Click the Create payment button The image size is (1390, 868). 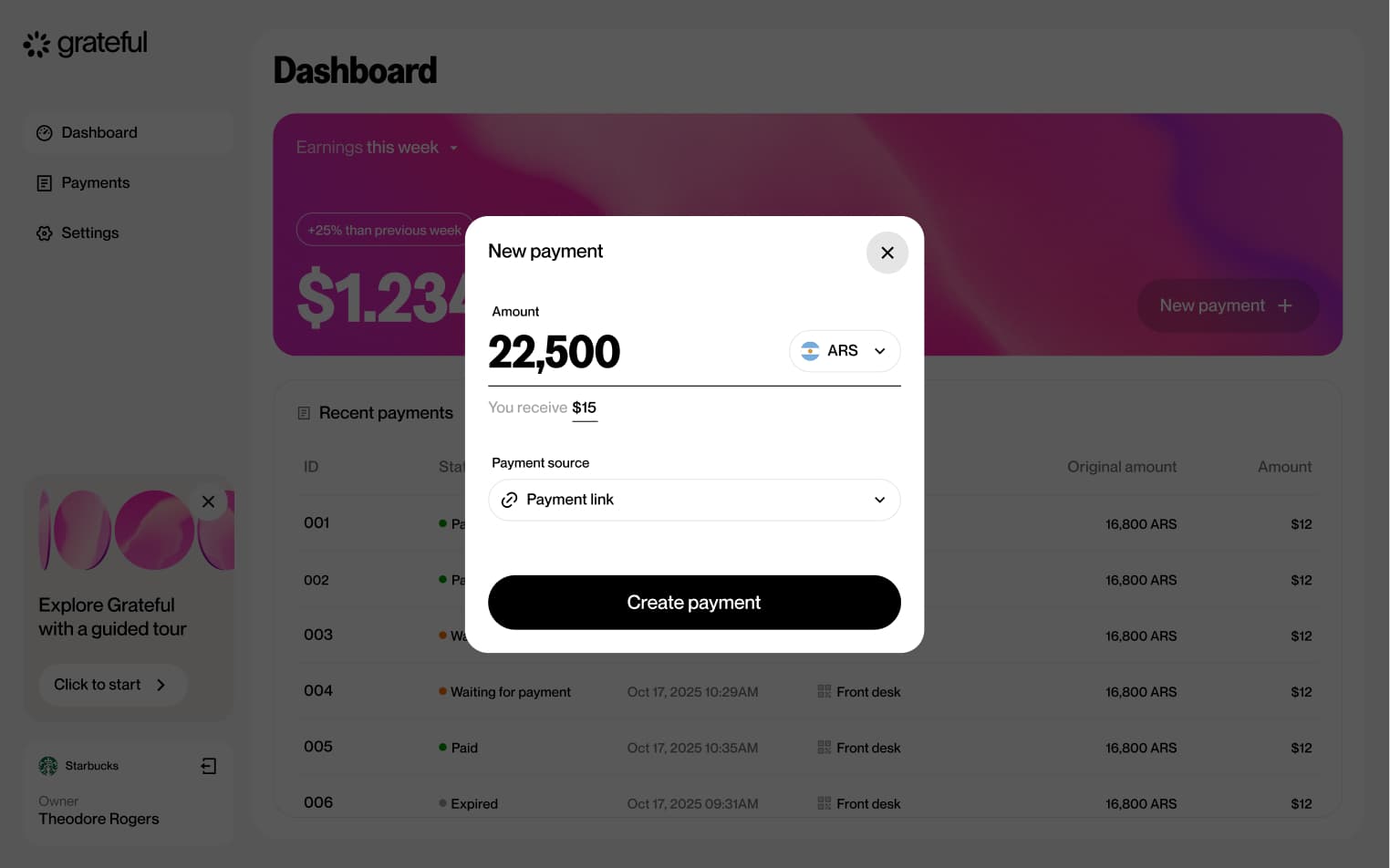point(694,603)
